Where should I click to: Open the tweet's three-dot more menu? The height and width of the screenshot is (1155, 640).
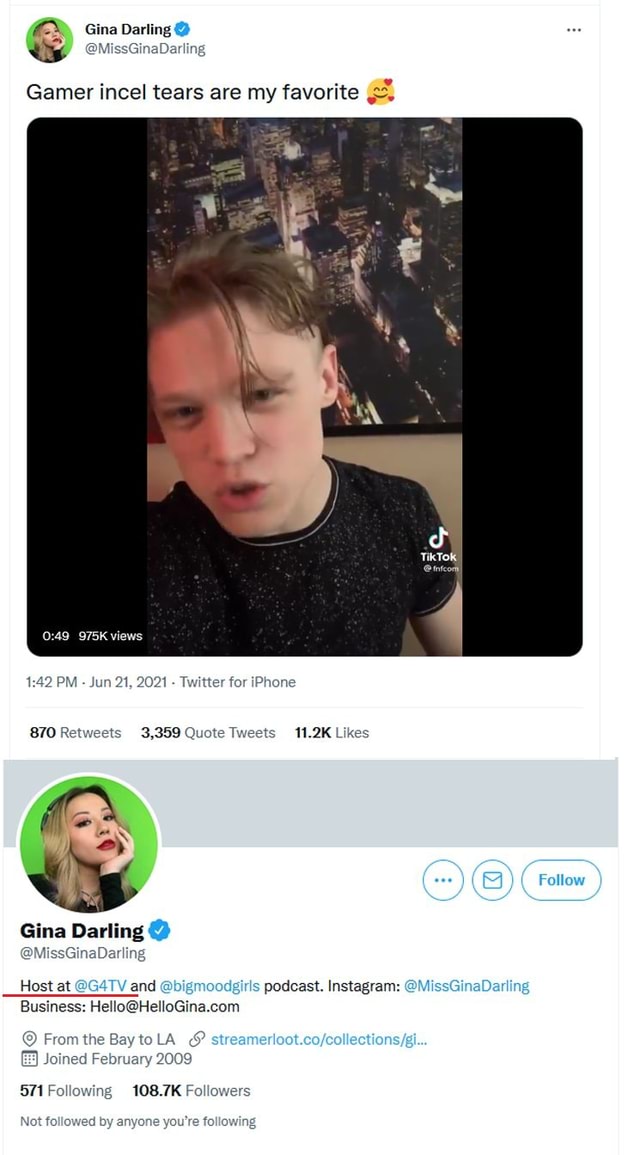point(574,30)
